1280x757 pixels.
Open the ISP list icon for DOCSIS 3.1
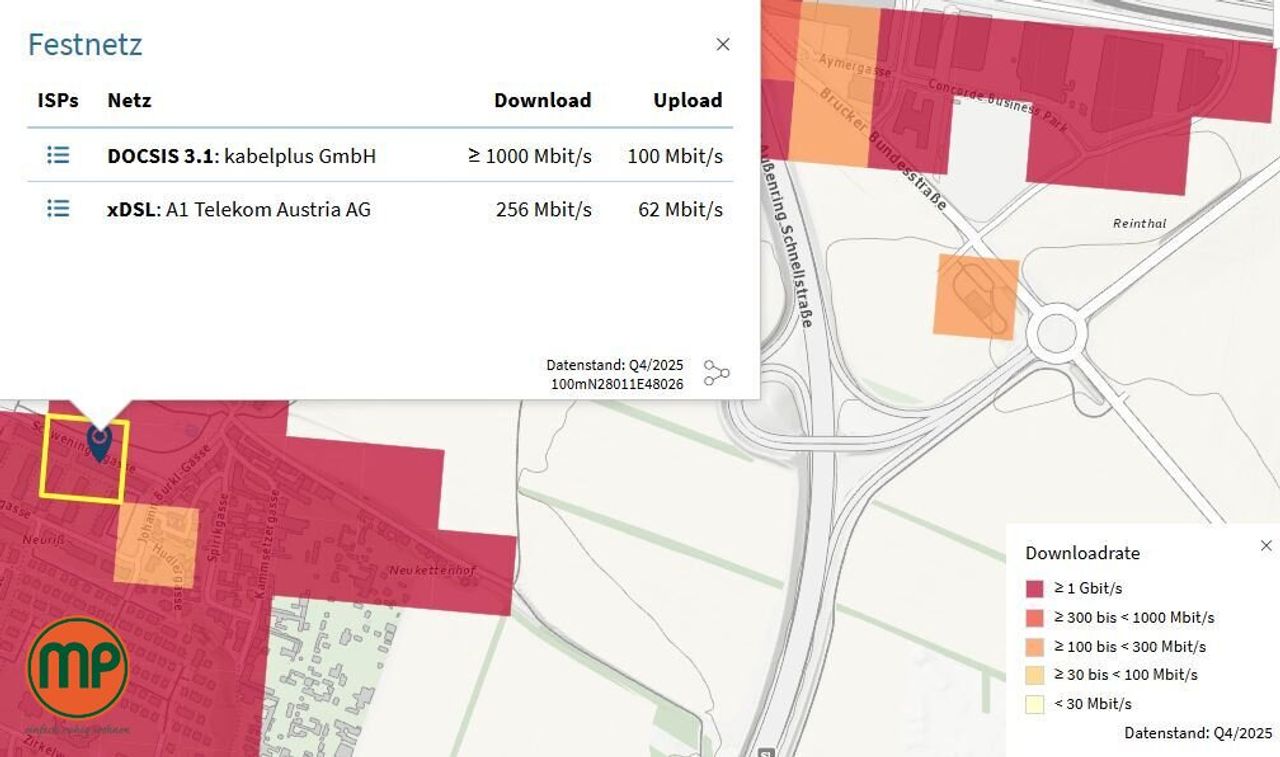[58, 155]
